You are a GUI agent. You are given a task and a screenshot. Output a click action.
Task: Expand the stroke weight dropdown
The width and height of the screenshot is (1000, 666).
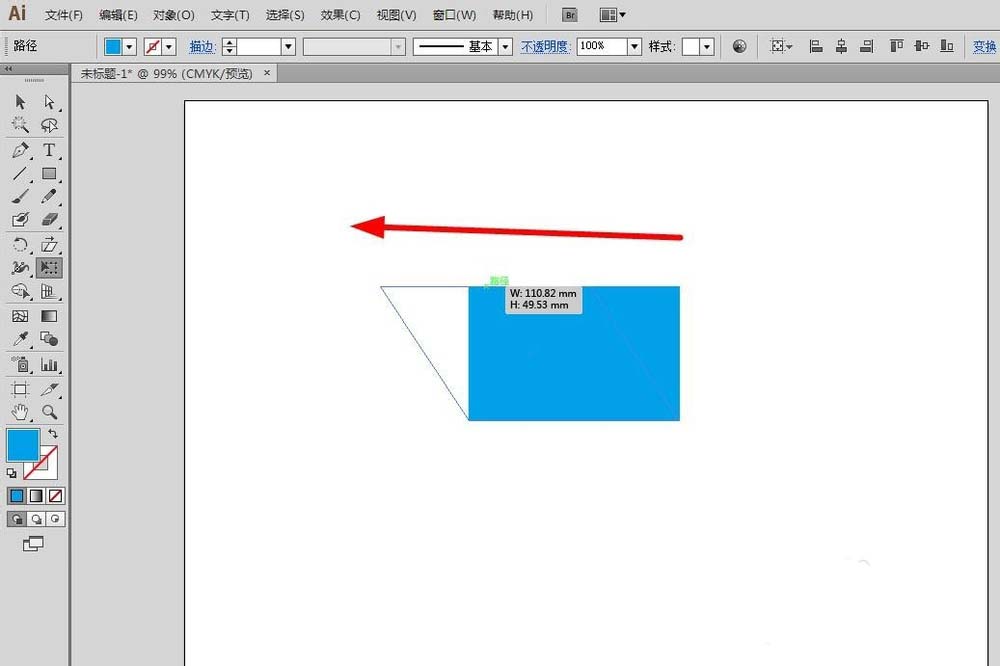pos(288,47)
